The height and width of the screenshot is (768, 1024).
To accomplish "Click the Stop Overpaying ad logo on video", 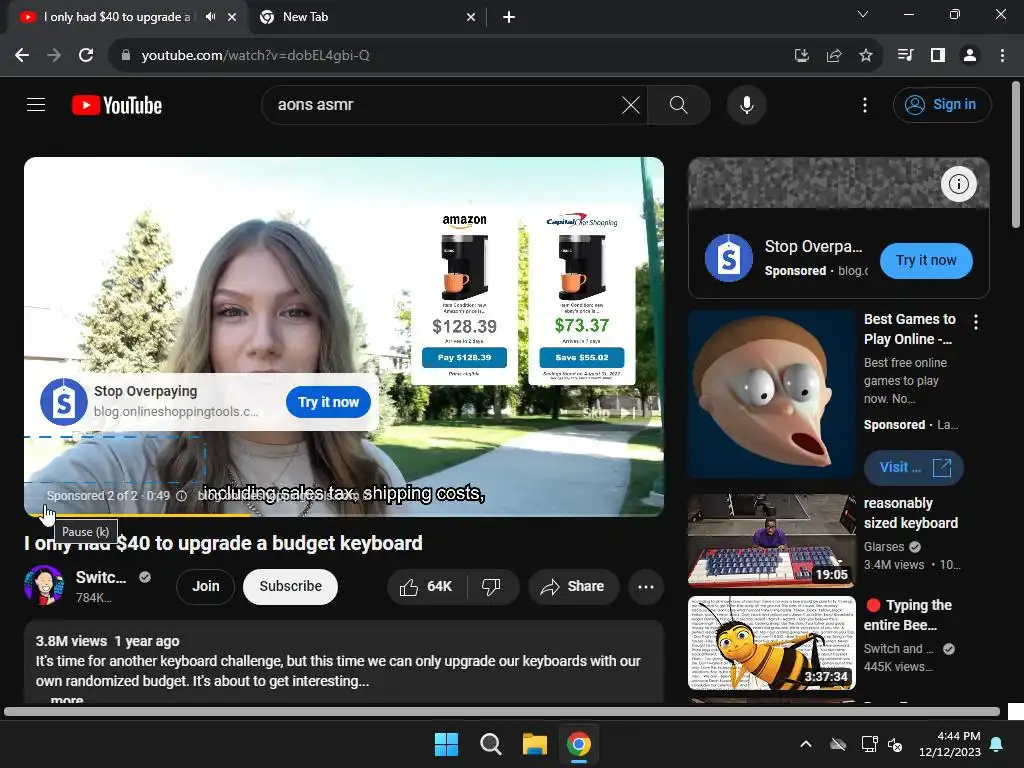I will click(x=63, y=402).
